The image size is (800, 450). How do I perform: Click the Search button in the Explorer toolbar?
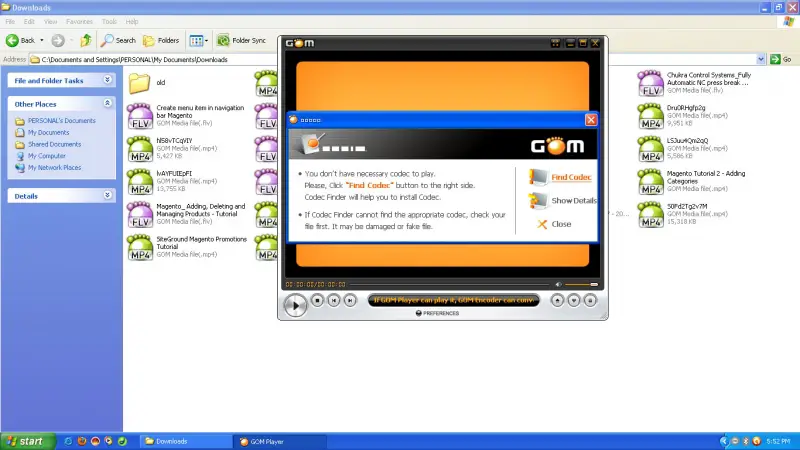(x=118, y=40)
